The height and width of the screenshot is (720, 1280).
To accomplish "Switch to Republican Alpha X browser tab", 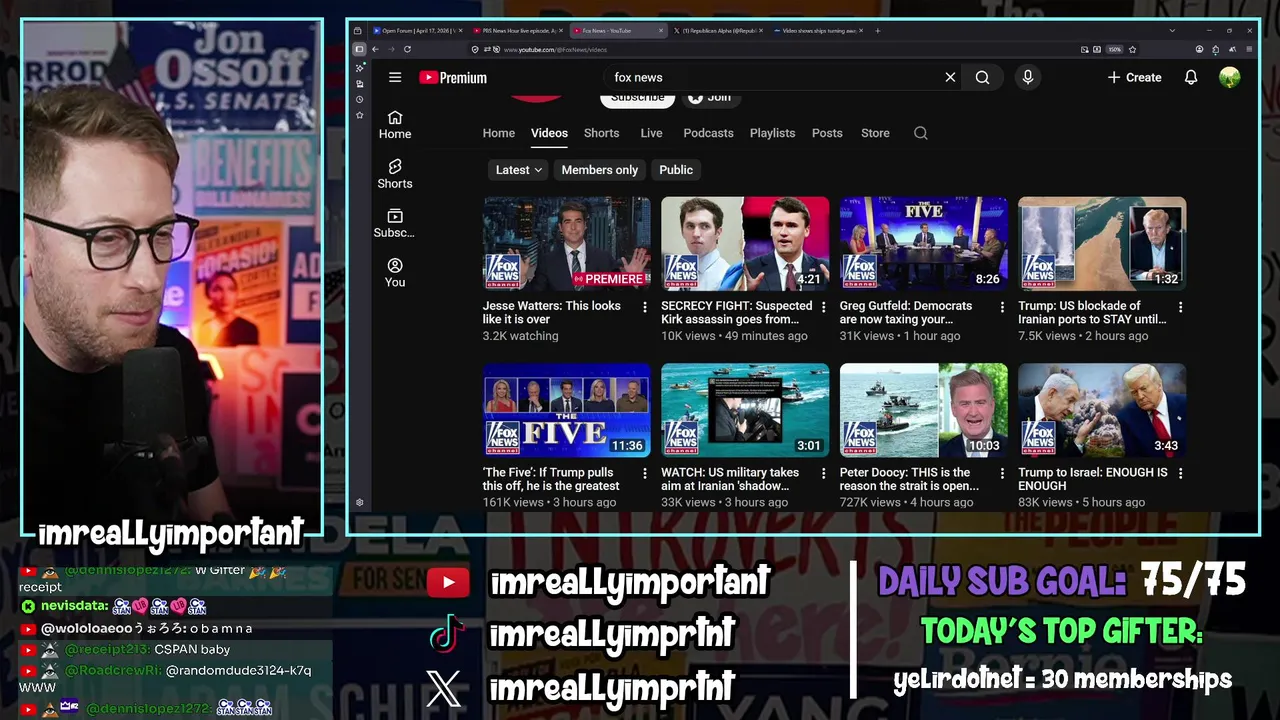I will [x=718, y=31].
